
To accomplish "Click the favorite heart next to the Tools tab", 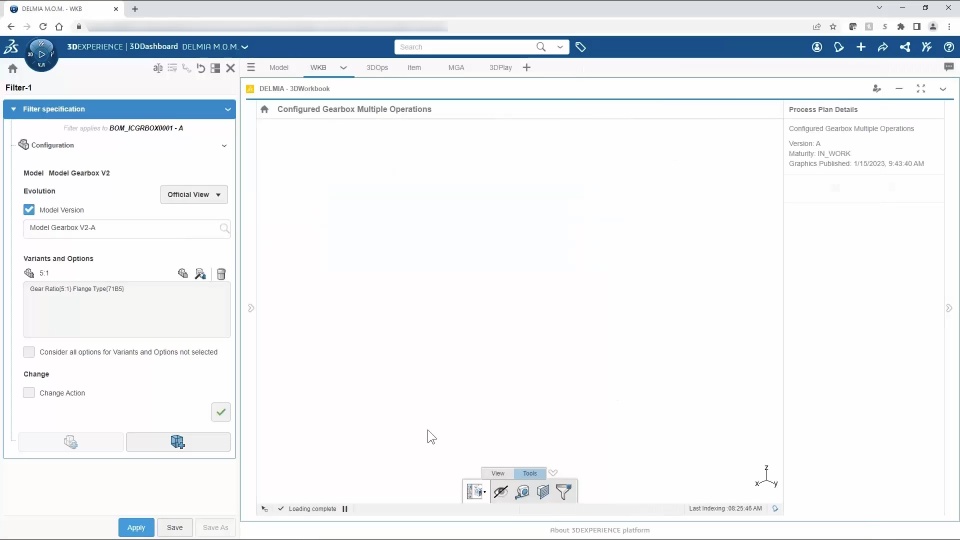I will (553, 473).
